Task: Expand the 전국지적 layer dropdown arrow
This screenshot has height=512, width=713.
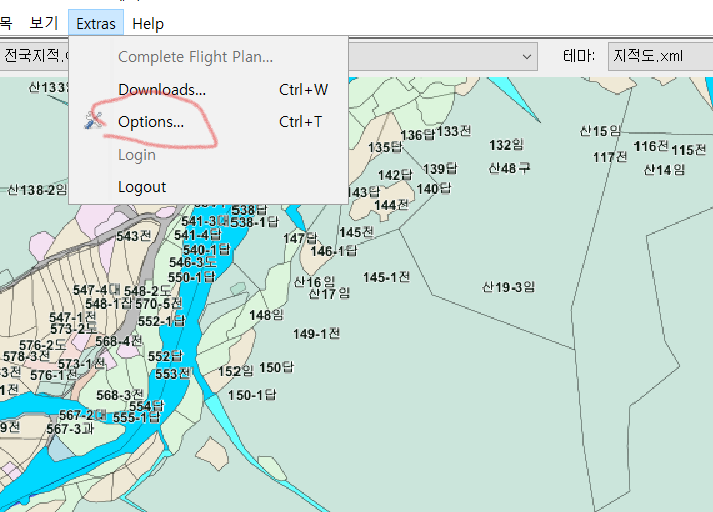Action: coord(527,56)
